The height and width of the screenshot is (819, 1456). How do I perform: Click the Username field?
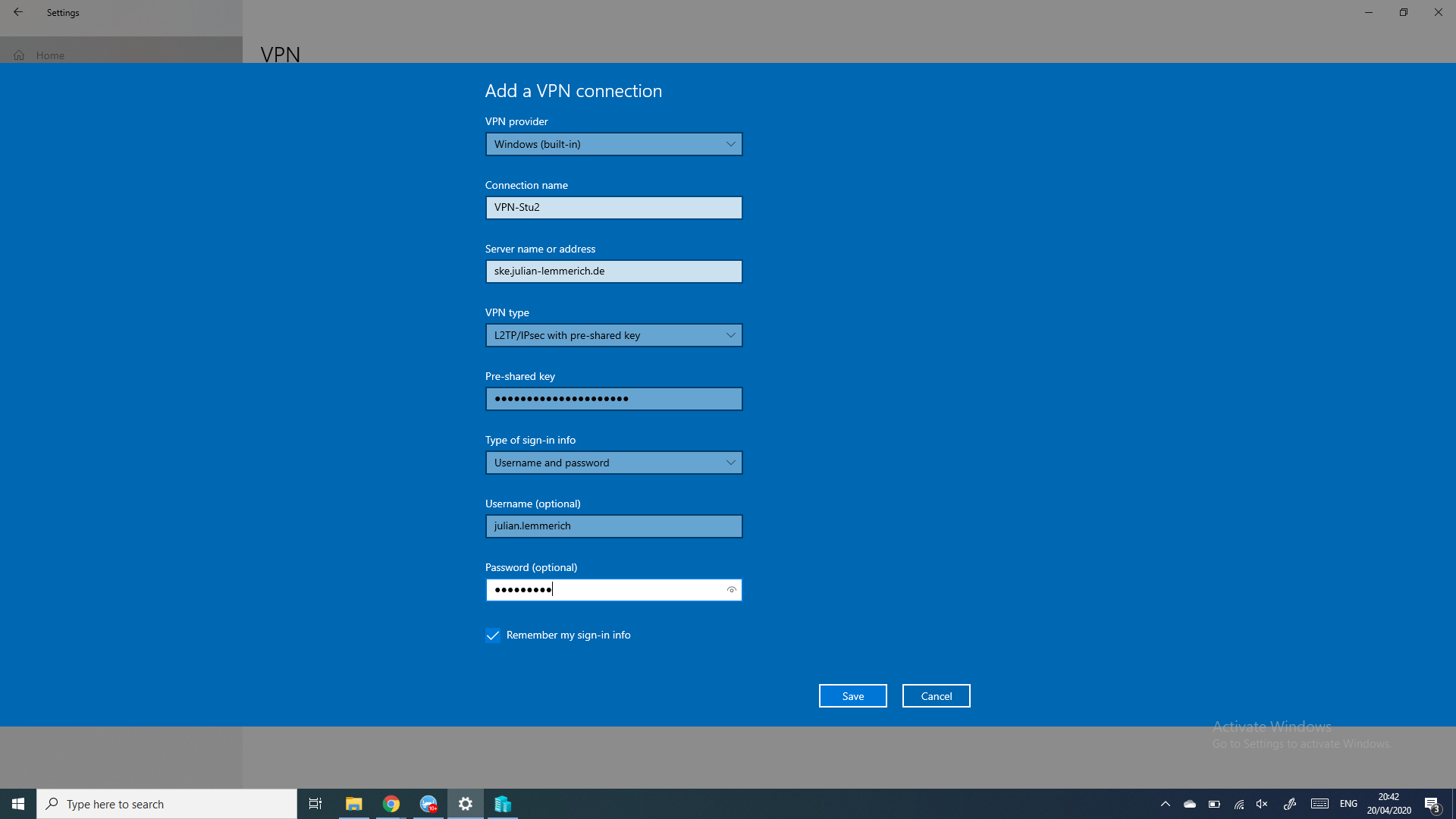pos(613,526)
